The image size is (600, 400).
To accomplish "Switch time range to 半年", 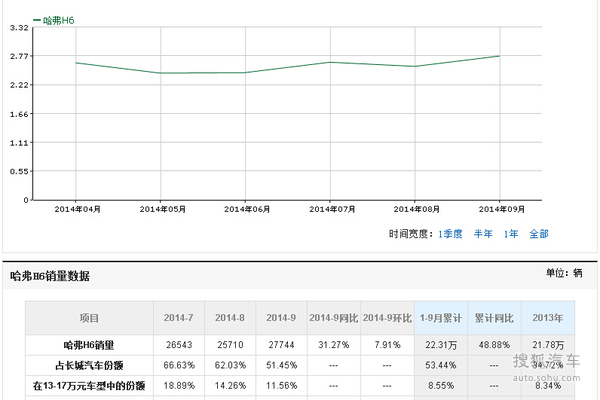I will point(482,234).
